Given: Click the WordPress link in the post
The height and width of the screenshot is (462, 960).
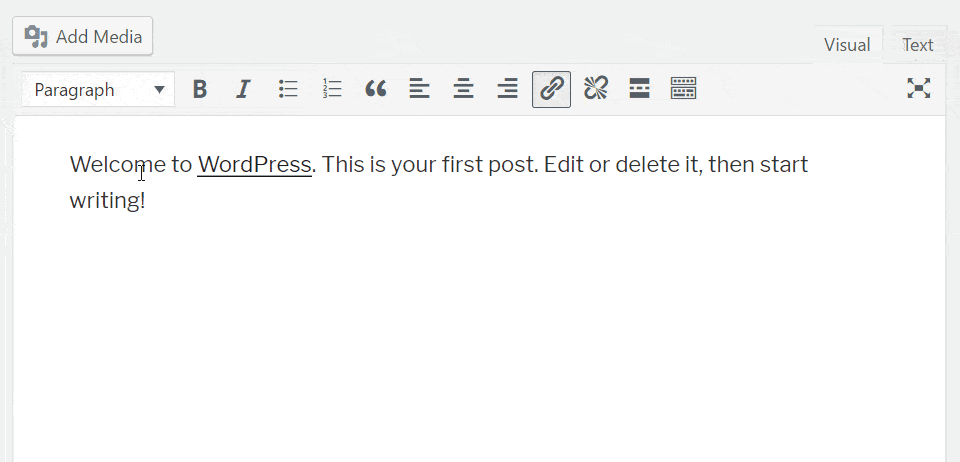Looking at the screenshot, I should click(255, 164).
